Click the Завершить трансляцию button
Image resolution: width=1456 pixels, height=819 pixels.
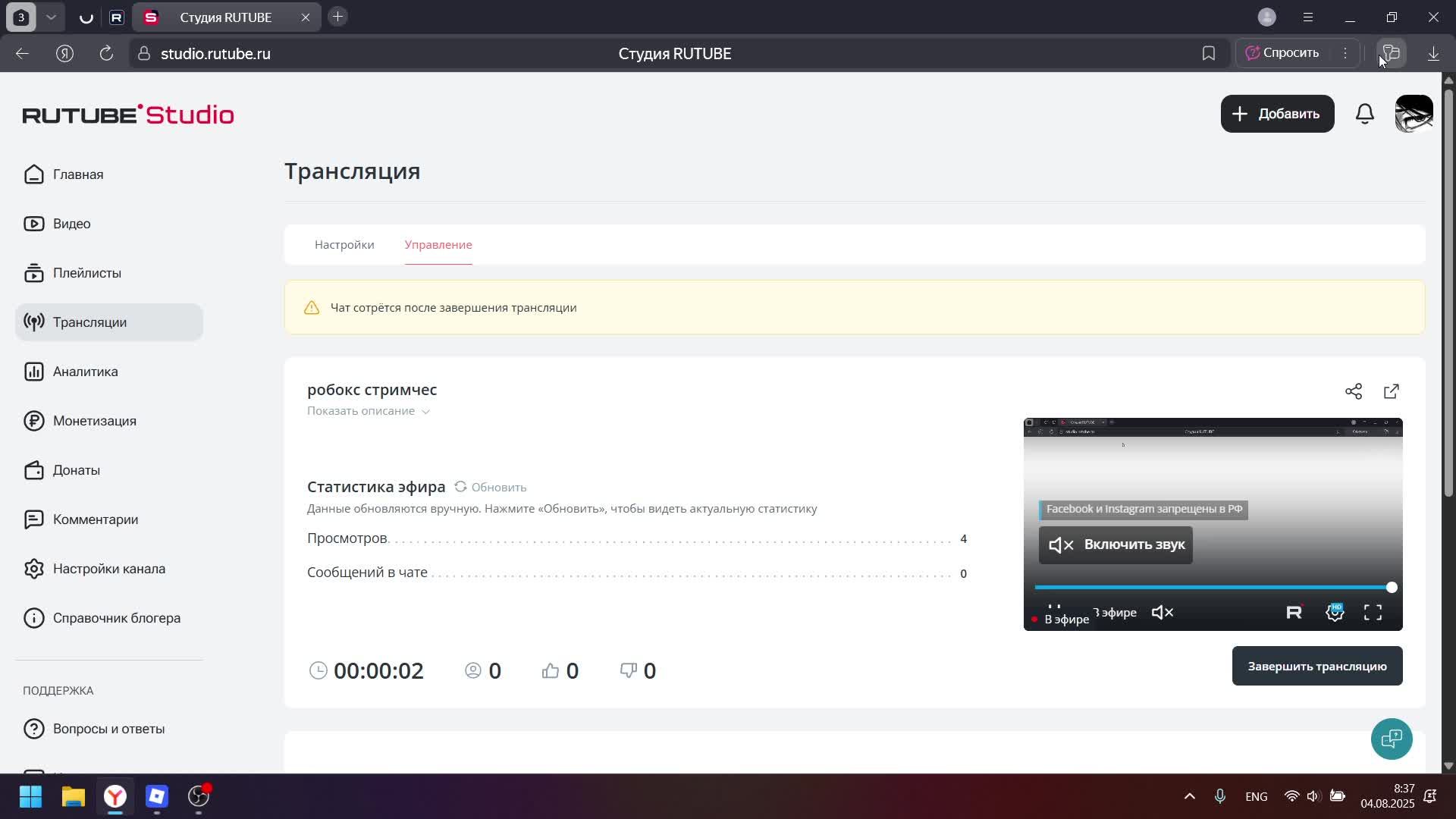(1316, 666)
